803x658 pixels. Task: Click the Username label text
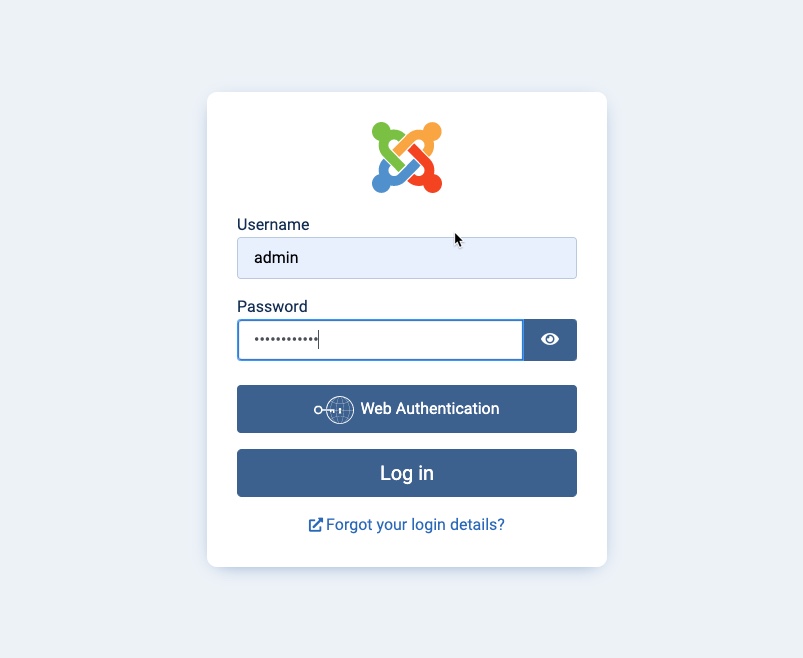(273, 224)
